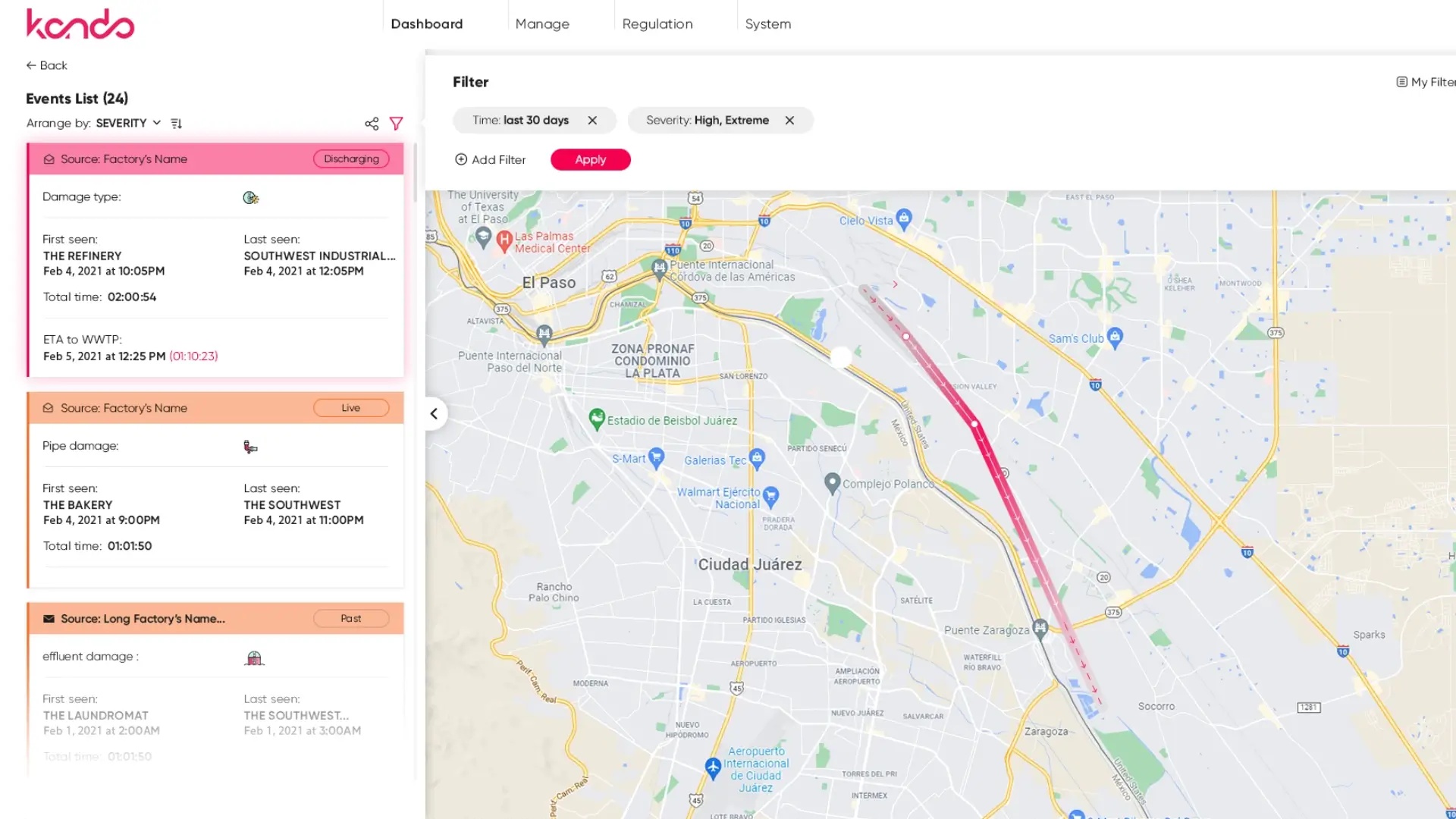Click the share icon in events list
This screenshot has width=1456, height=819.
point(372,124)
